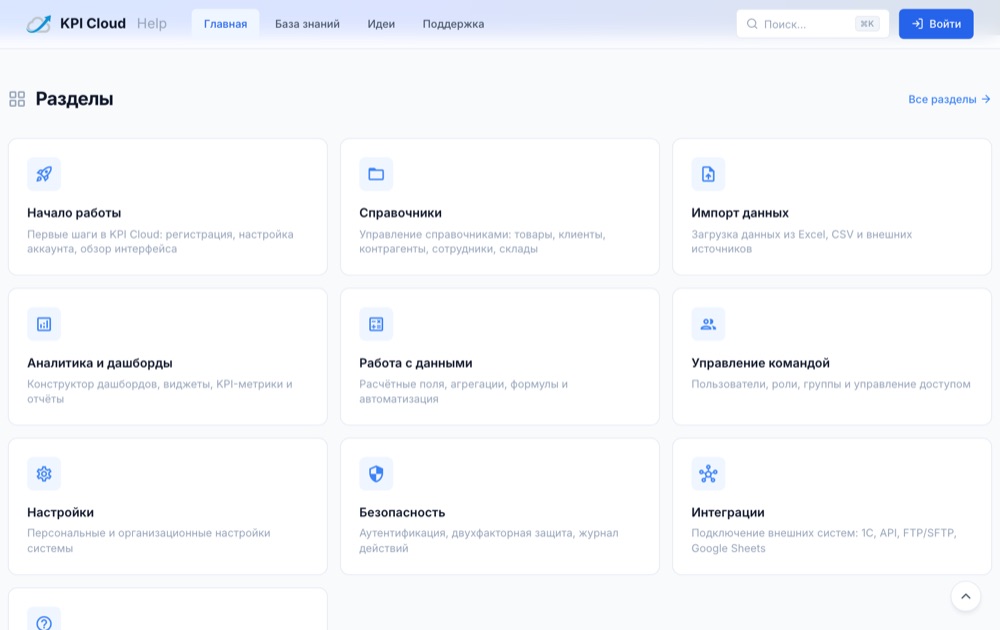Click the users icon for Управление командой
Image resolution: width=1000 pixels, height=630 pixels.
(709, 324)
